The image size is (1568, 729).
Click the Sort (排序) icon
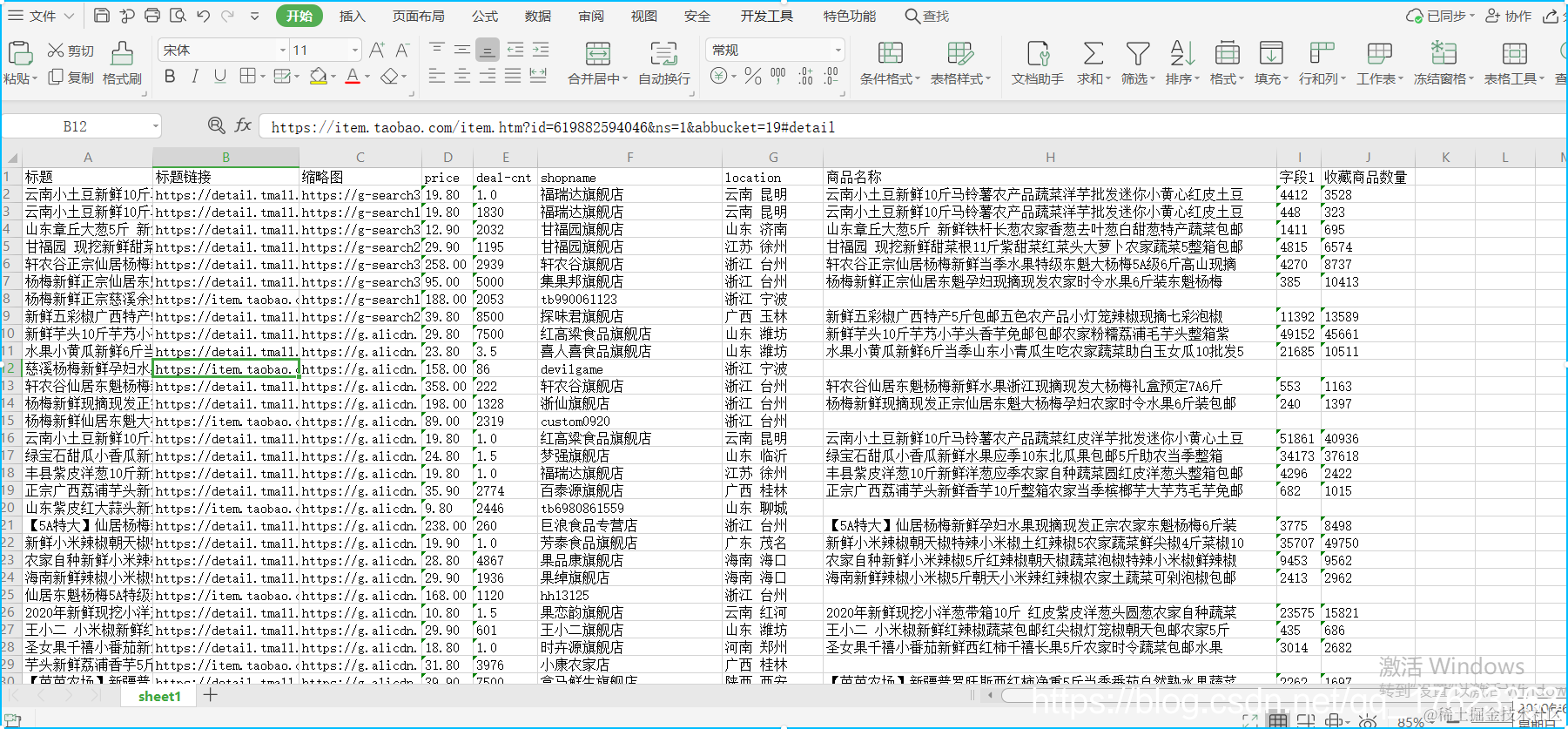click(1182, 53)
